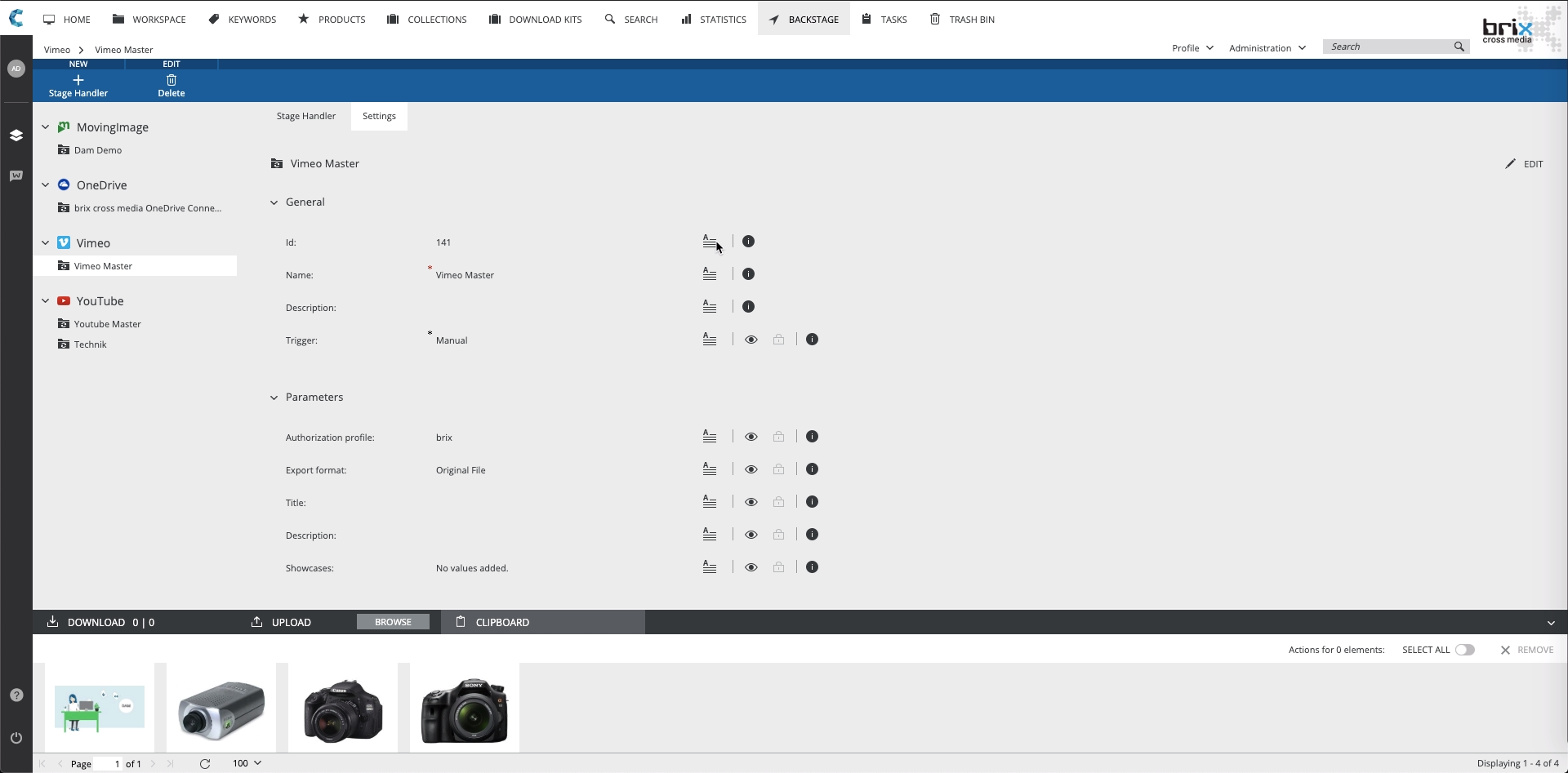
Task: Open the info icon for Authorization profile
Action: coord(812,437)
